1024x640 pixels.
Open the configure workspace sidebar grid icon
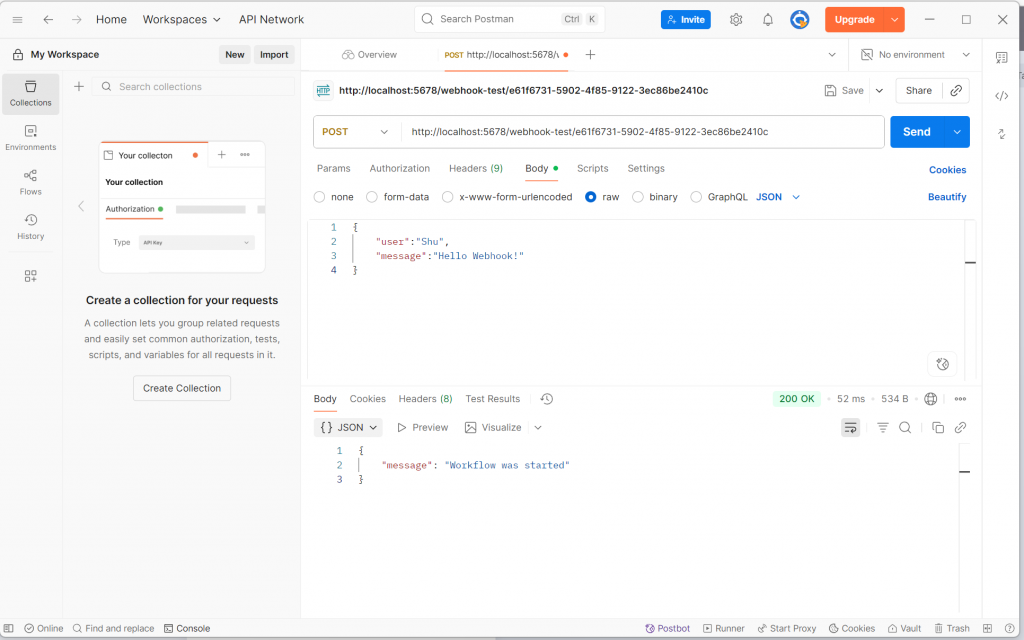click(x=31, y=276)
